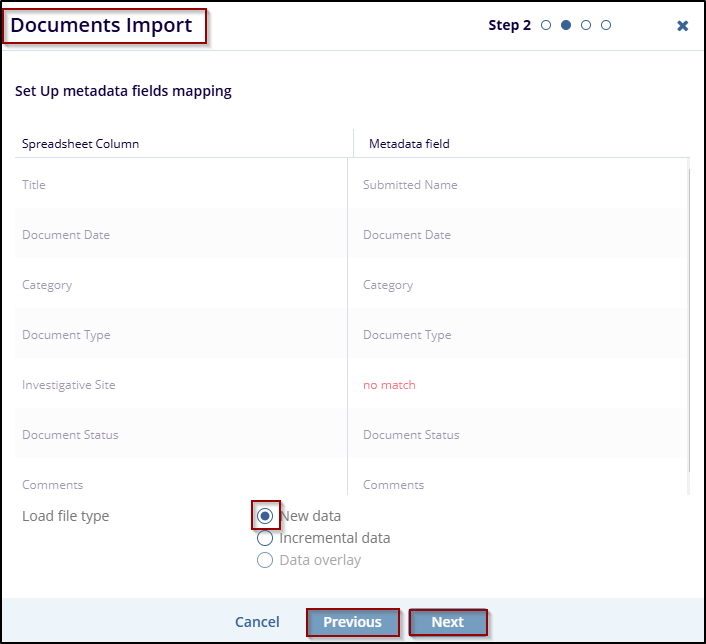Open the 'no match' metadata field for Investigative Site

389,385
